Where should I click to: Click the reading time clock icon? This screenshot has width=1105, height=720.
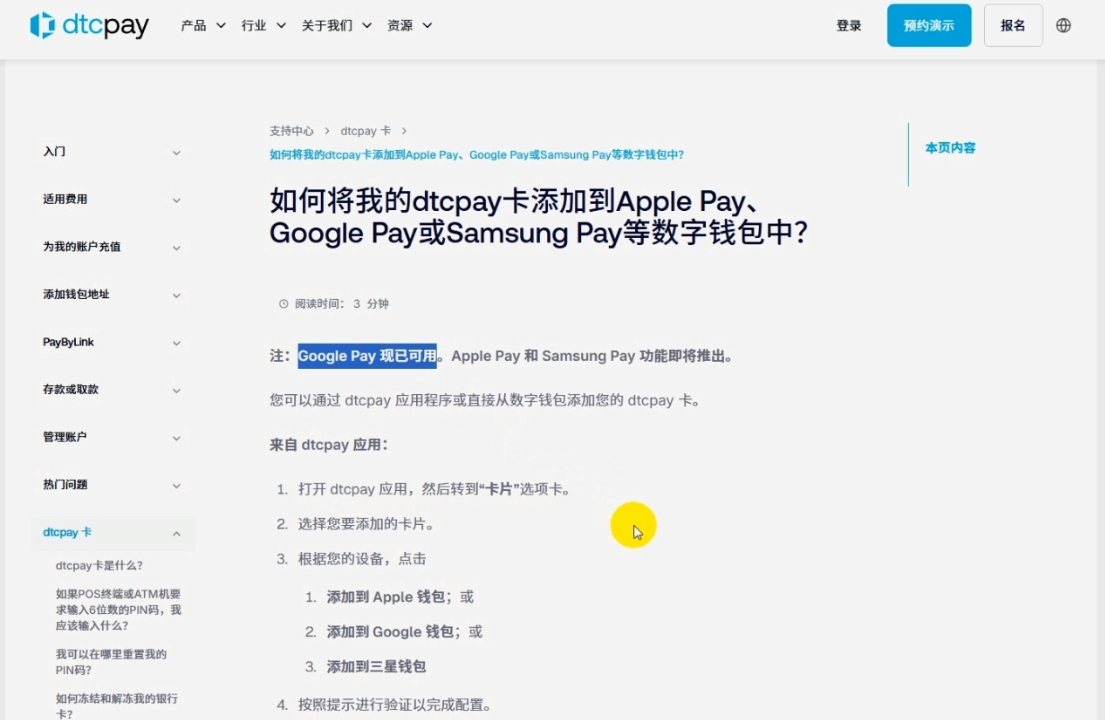pos(283,304)
